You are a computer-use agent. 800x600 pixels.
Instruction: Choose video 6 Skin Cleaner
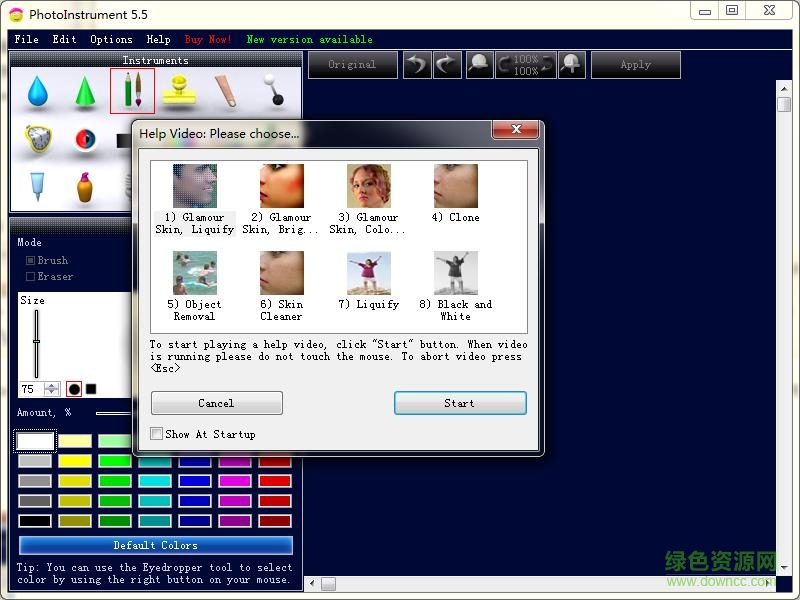(281, 286)
